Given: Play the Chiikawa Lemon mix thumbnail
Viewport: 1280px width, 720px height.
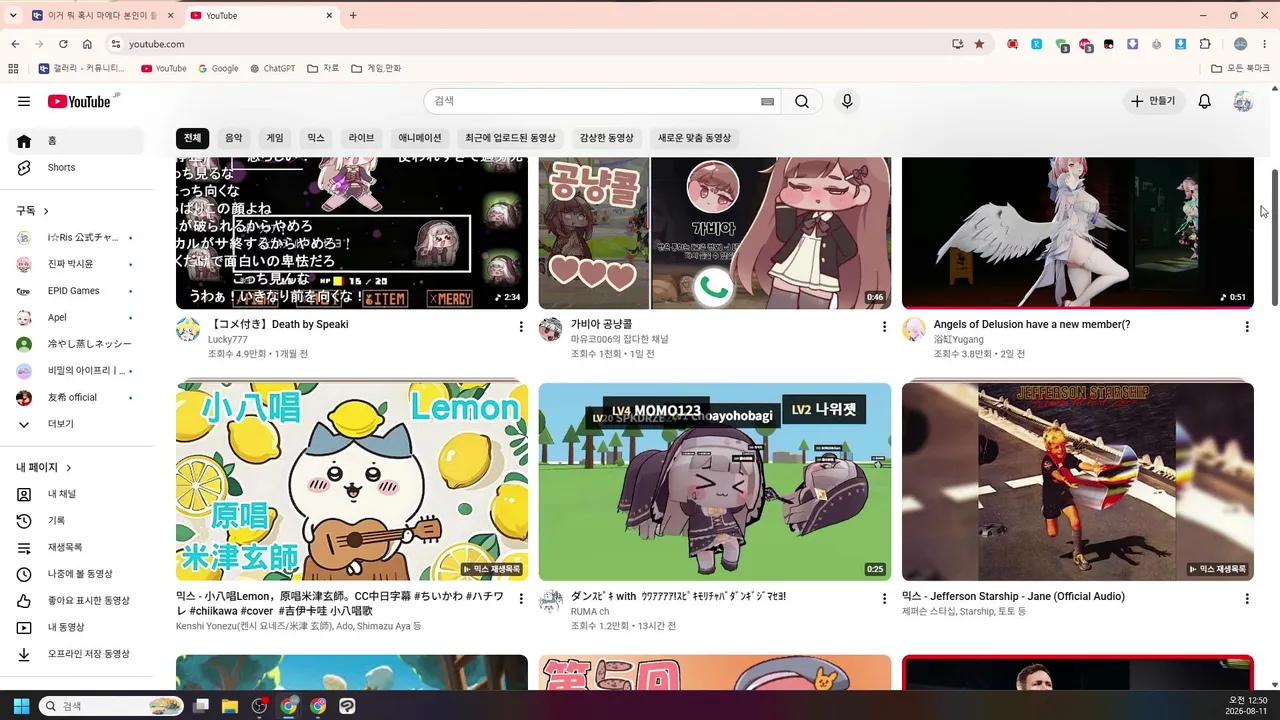Looking at the screenshot, I should point(352,482).
